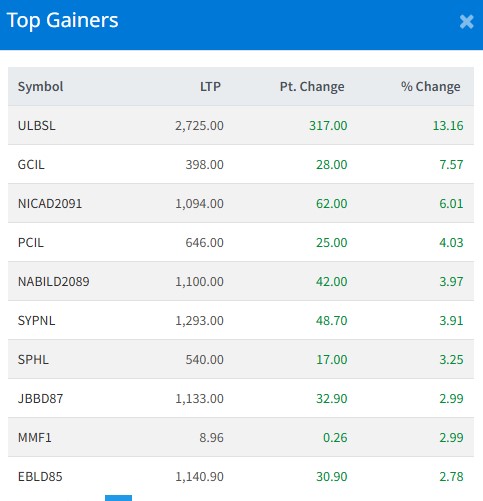Close the Top Gainers panel
This screenshot has width=483, height=501.
point(466,22)
